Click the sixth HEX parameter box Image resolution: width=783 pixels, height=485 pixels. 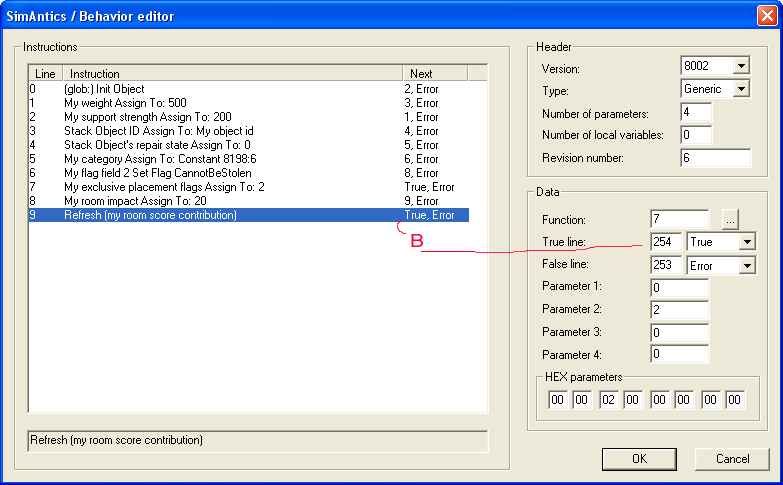click(x=684, y=400)
